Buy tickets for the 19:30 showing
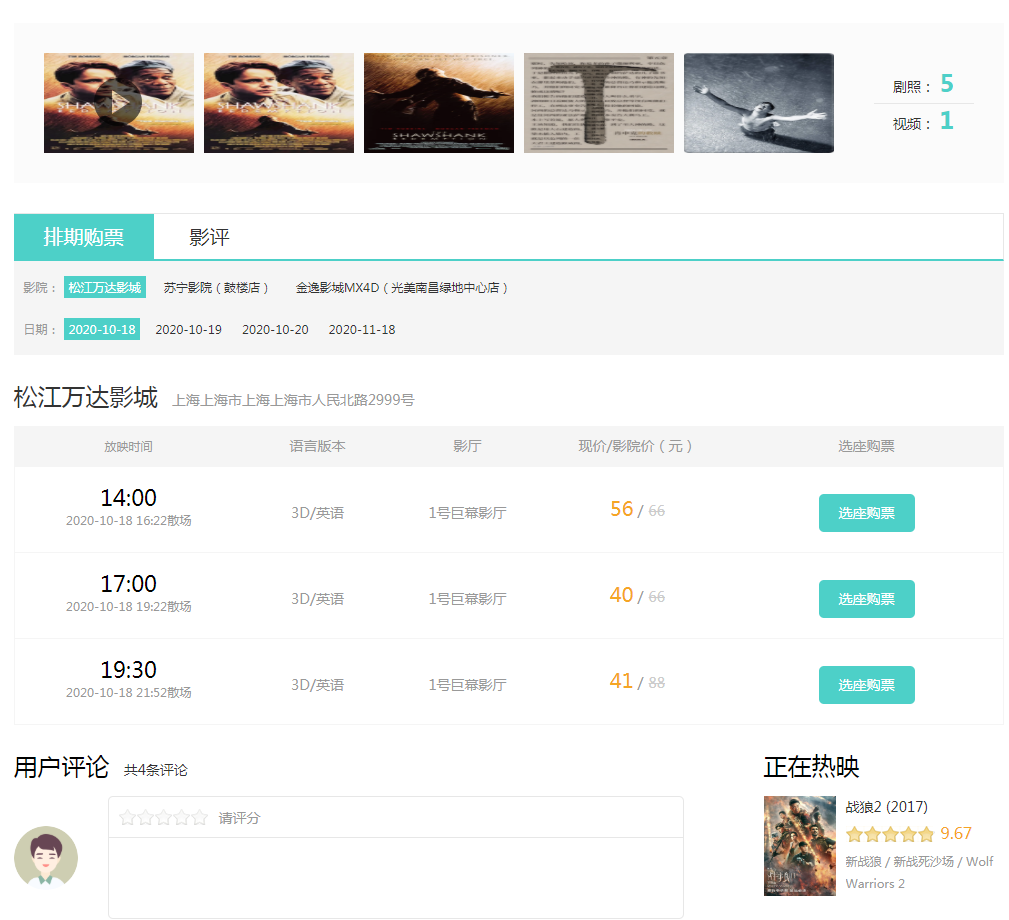Viewport: 1009px width, 920px height. click(866, 685)
